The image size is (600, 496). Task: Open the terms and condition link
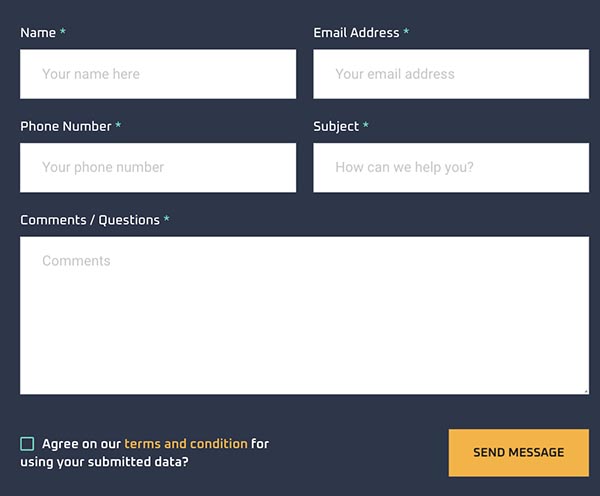coord(185,443)
